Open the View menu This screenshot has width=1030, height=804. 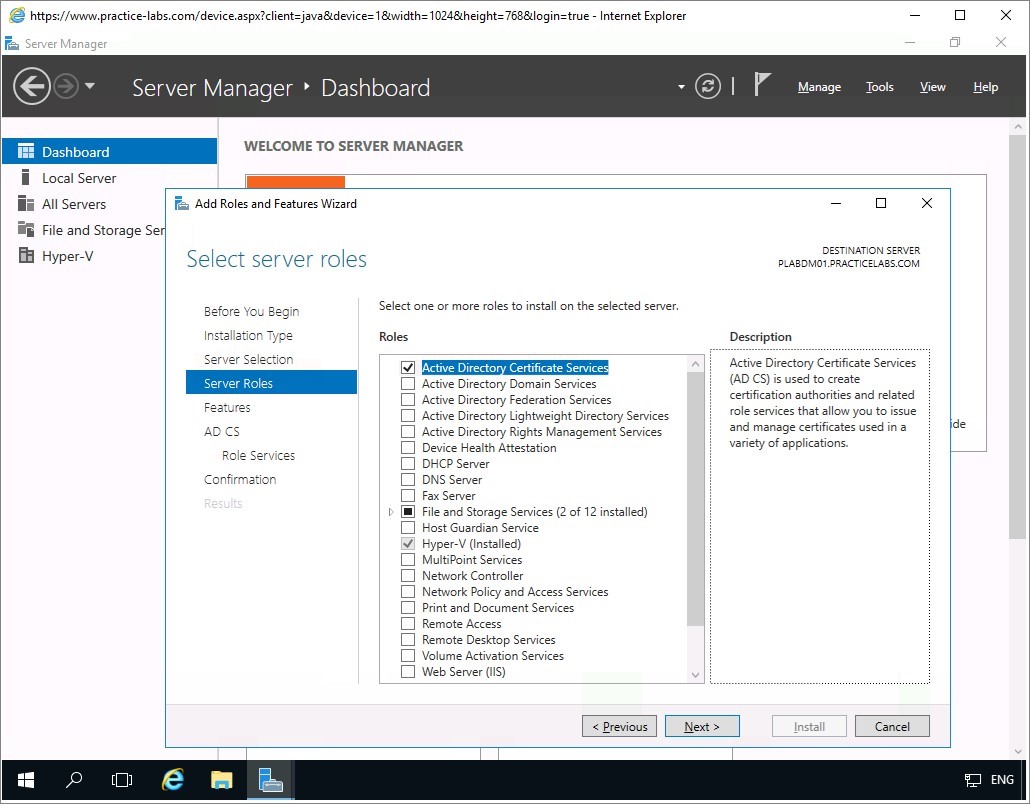(x=932, y=87)
